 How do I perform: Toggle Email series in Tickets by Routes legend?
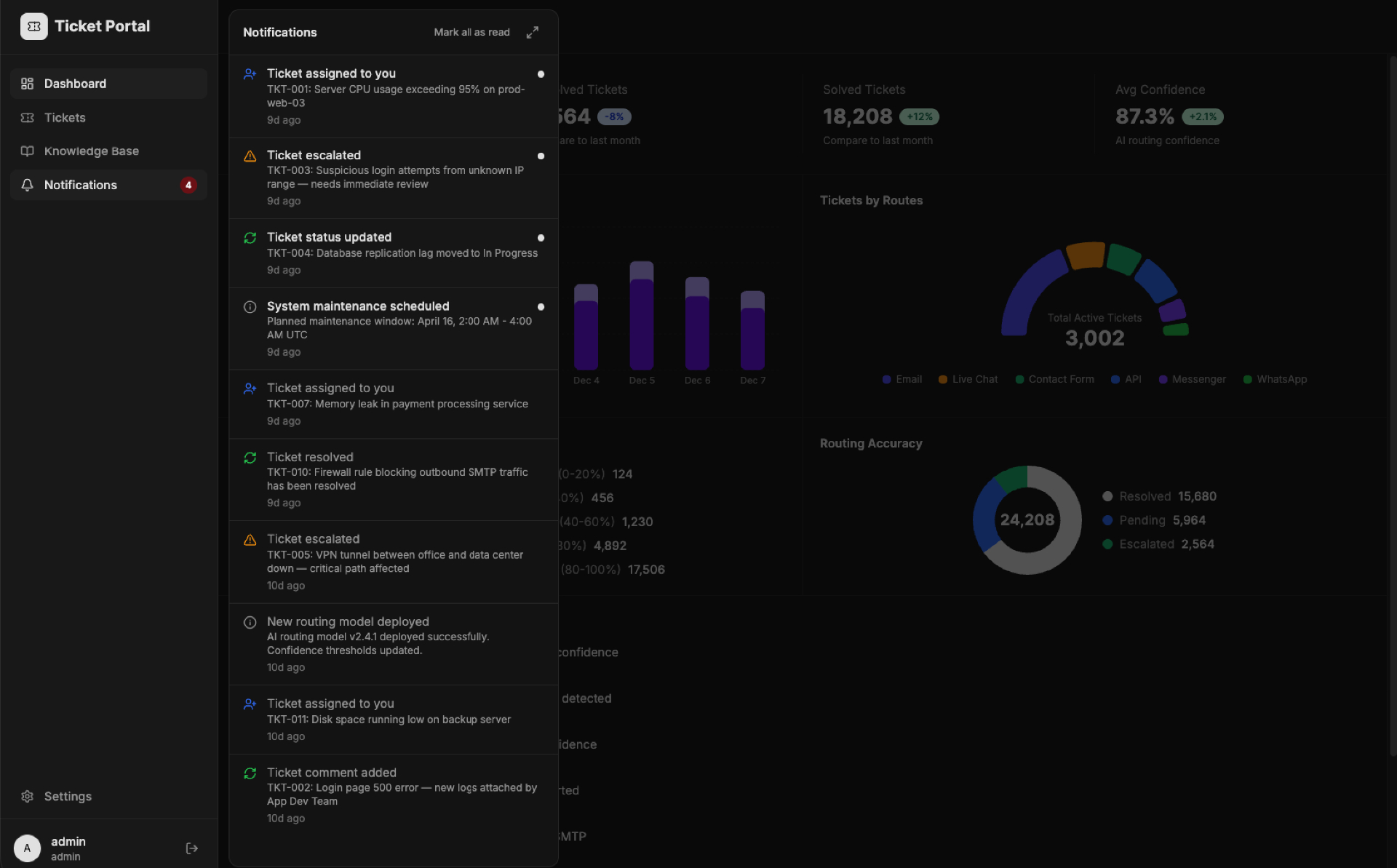click(x=902, y=379)
